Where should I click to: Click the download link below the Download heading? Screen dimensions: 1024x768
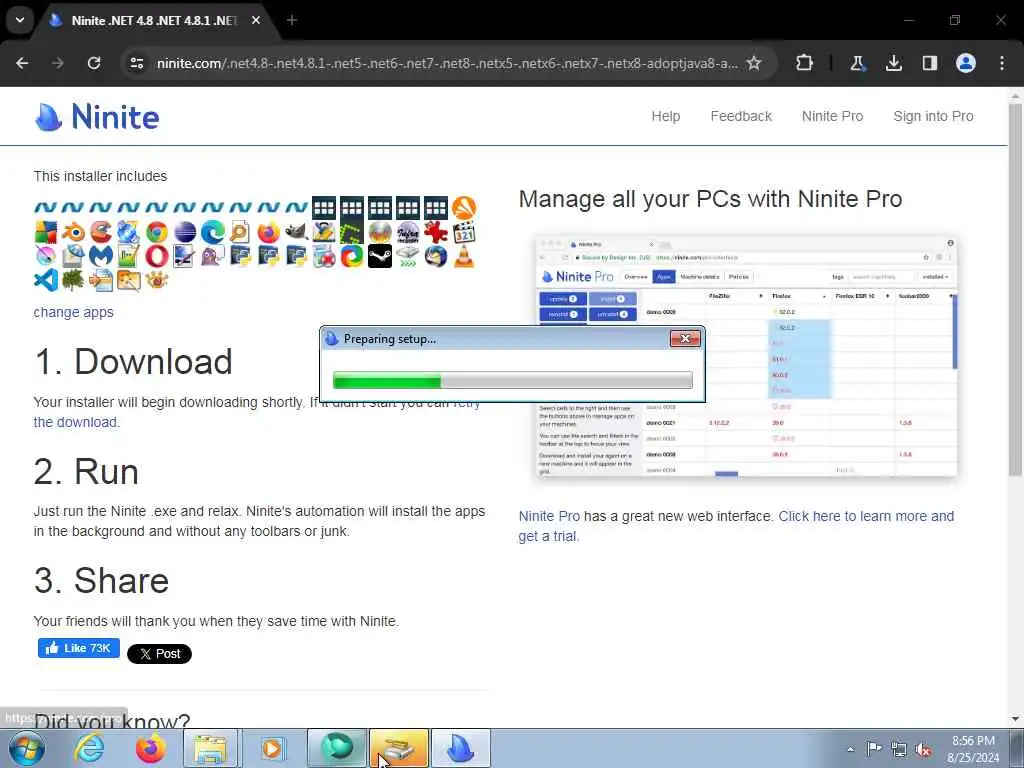(76, 422)
